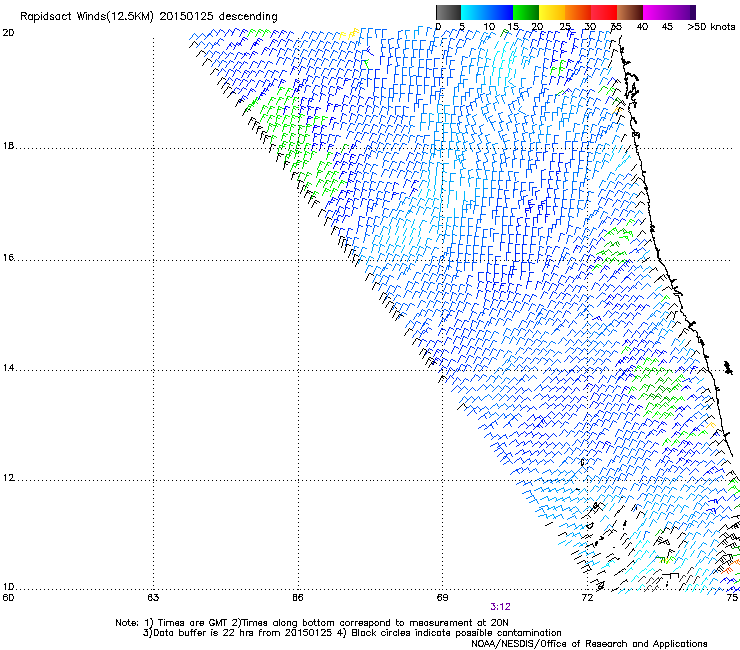
Task: Click the '35' label under the color bar
Action: (x=616, y=27)
